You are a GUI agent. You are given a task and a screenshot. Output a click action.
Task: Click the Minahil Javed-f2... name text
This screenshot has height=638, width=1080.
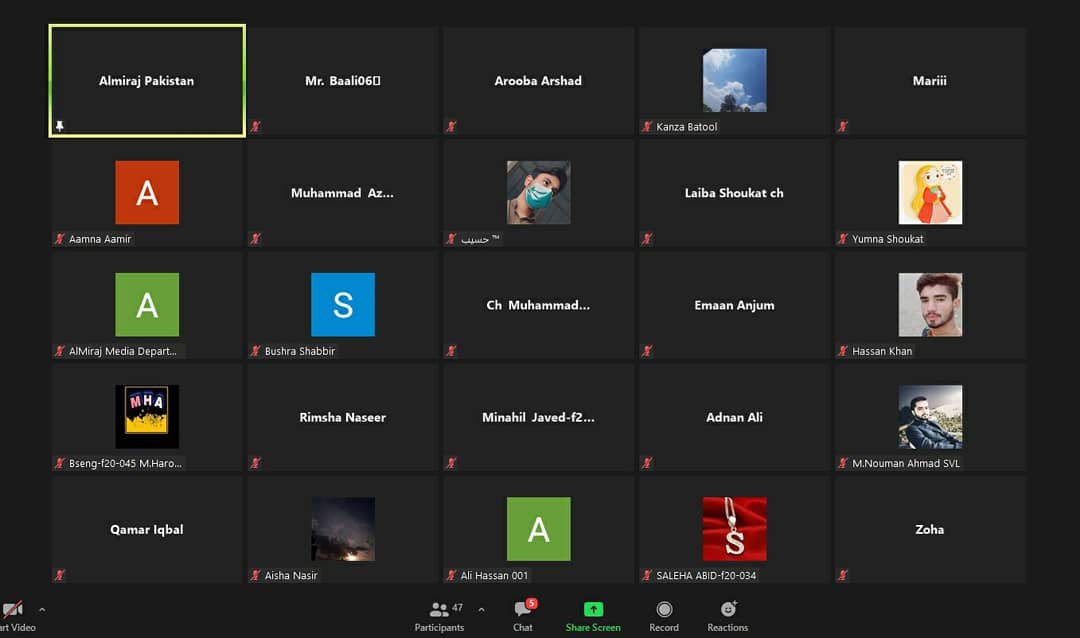(538, 418)
